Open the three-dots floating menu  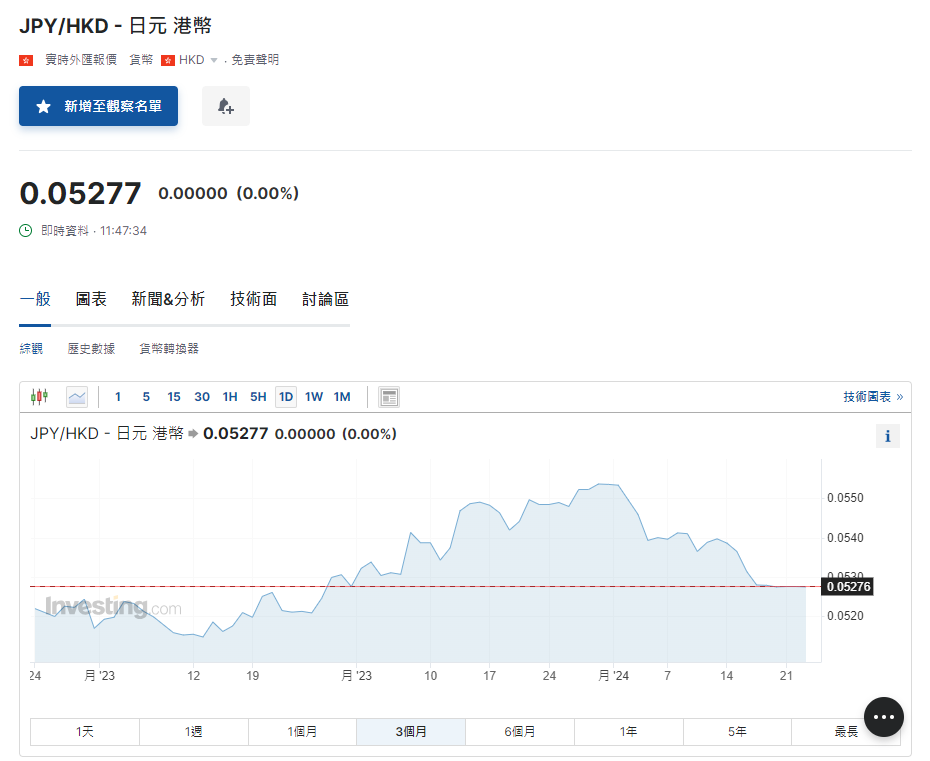pyautogui.click(x=883, y=717)
